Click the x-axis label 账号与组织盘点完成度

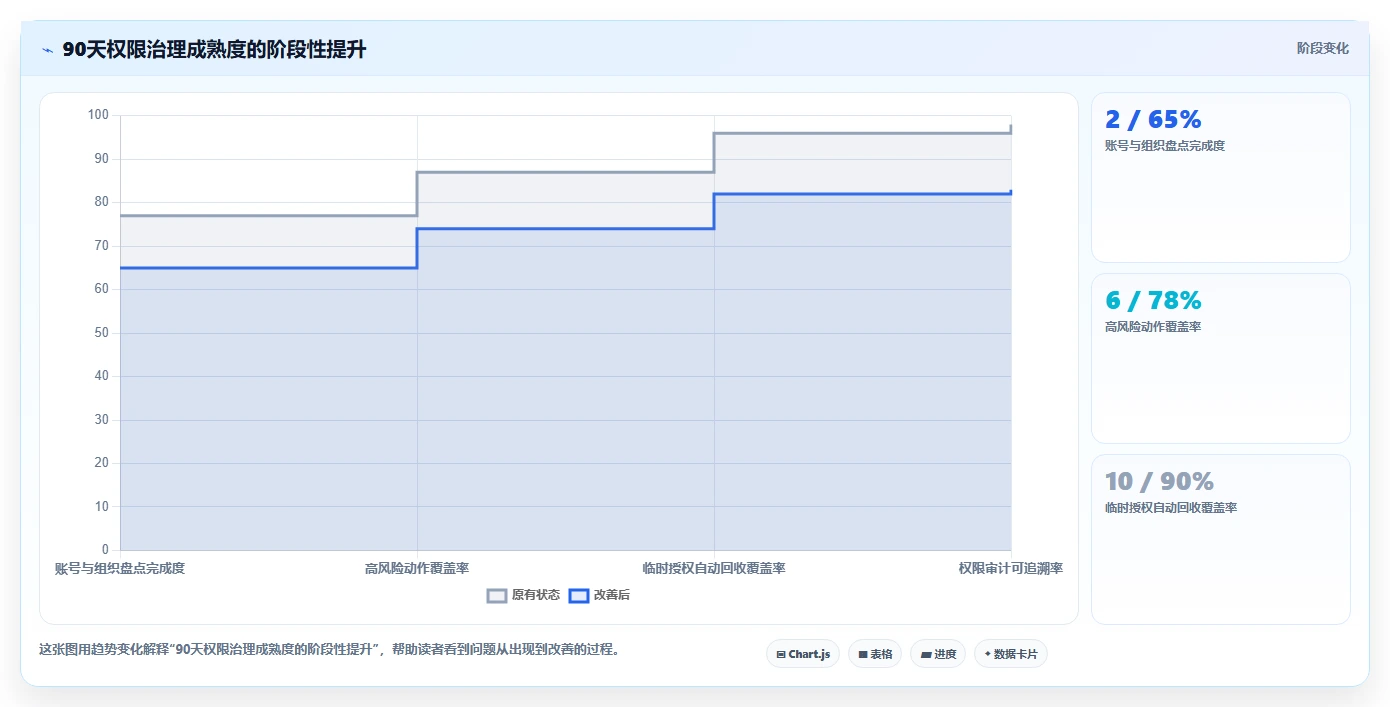coord(120,568)
